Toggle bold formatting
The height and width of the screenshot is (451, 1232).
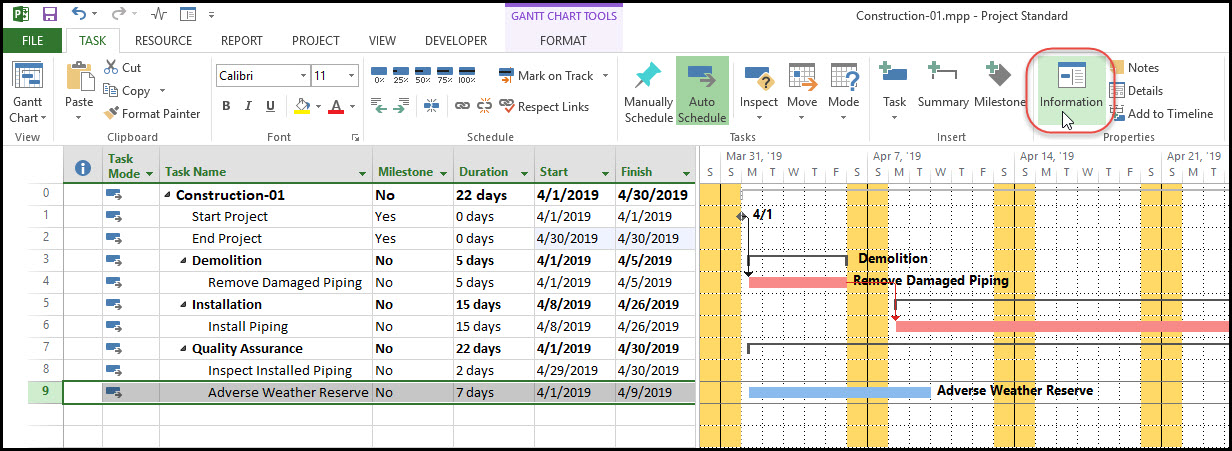click(x=226, y=106)
